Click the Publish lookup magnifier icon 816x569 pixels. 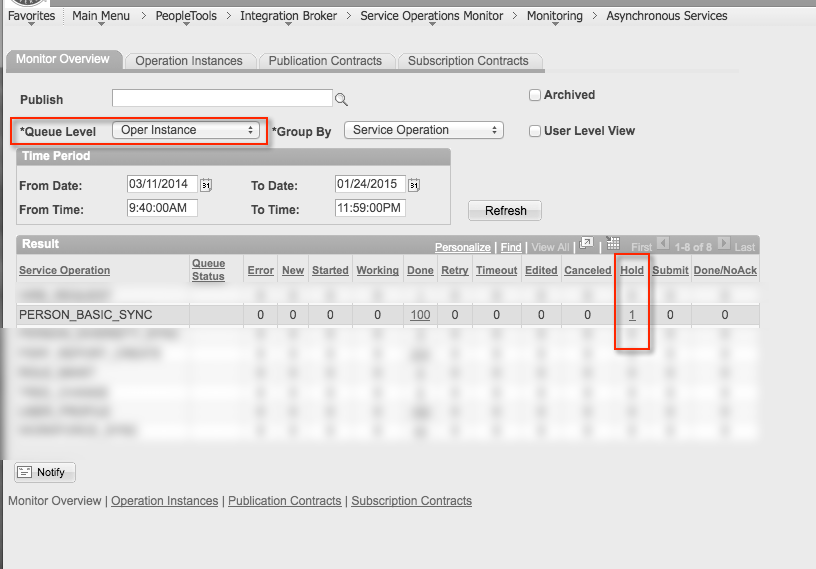[341, 99]
